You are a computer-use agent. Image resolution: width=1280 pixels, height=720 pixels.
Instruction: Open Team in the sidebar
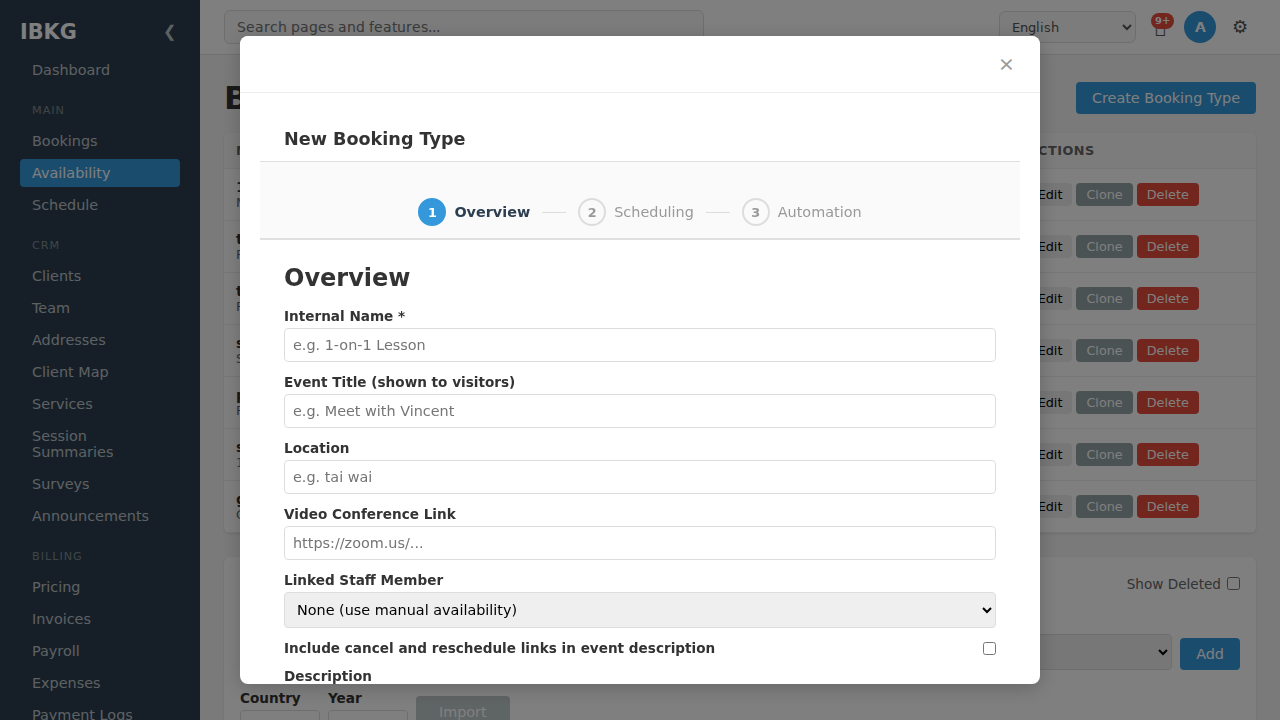tap(100, 308)
